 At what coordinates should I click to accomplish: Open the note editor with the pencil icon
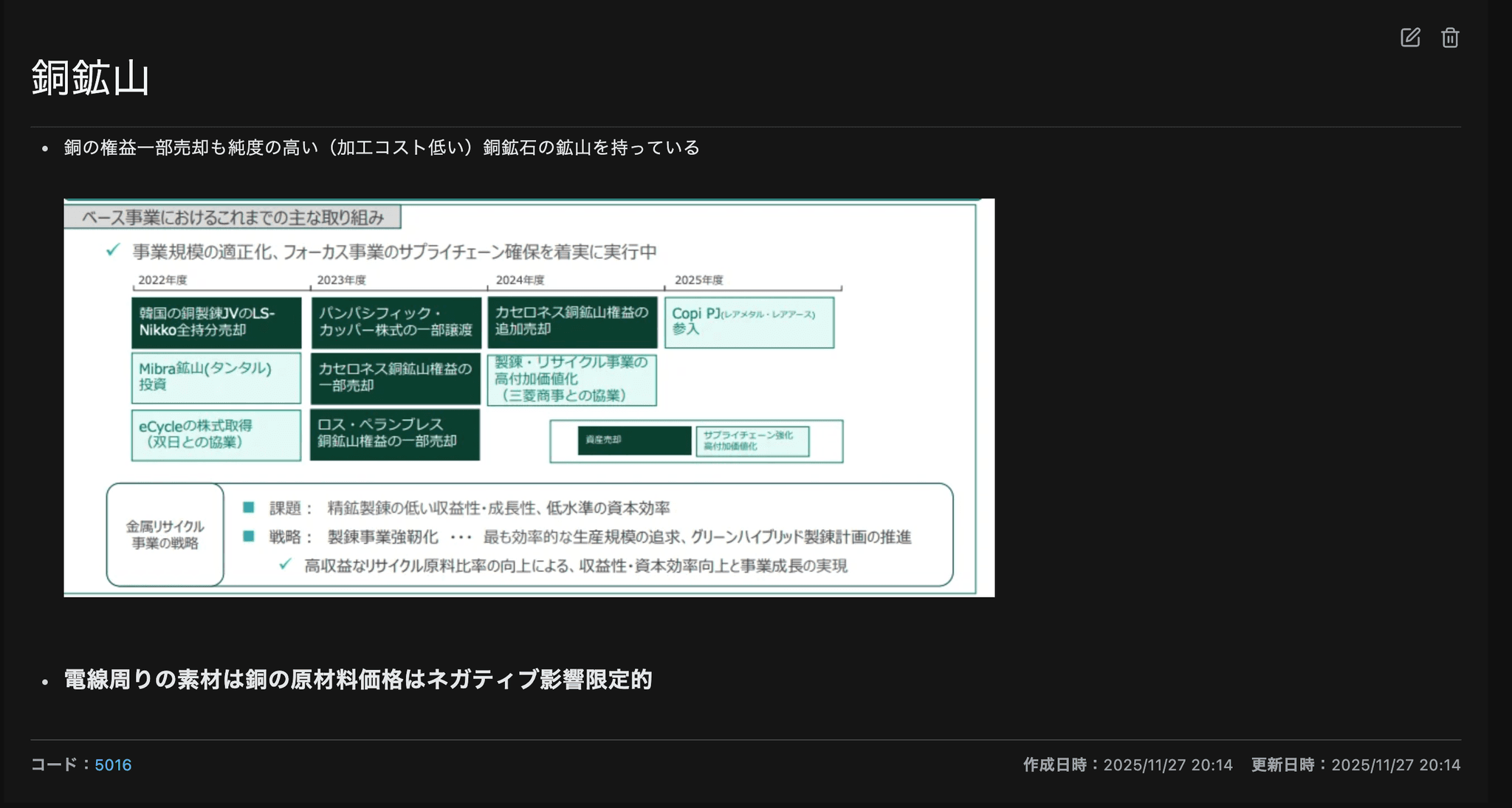[1410, 37]
